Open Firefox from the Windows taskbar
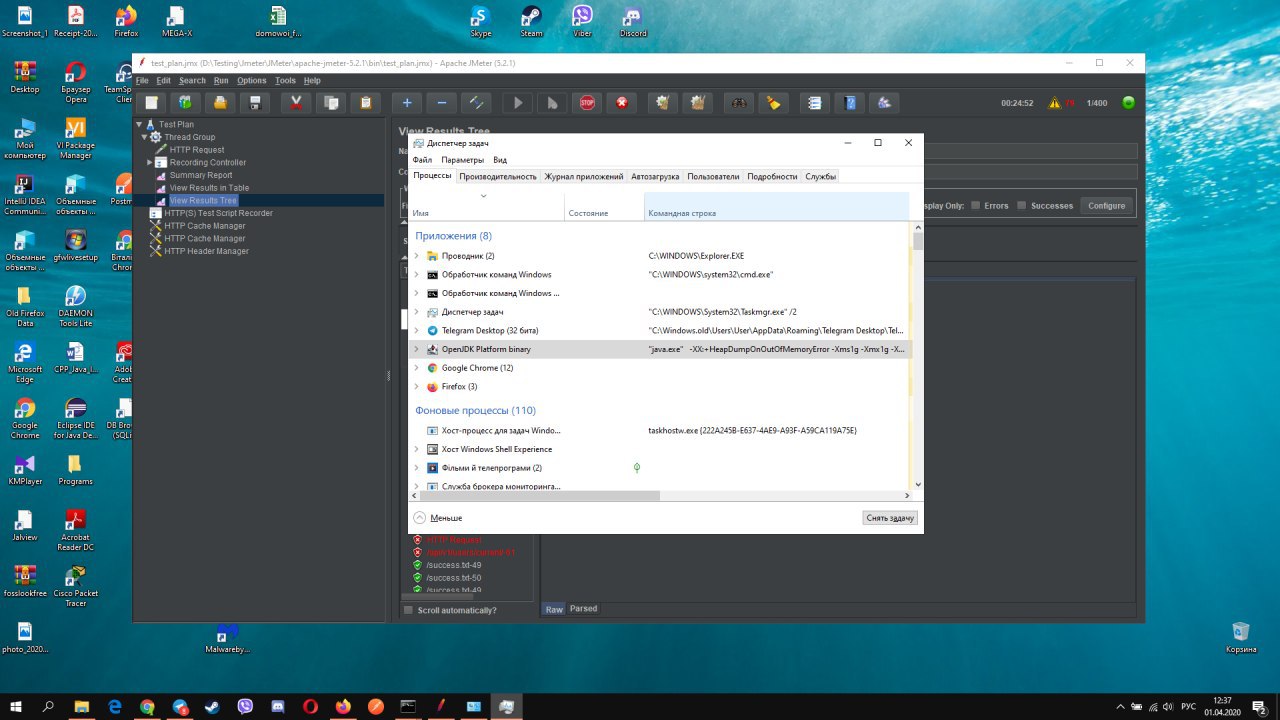Viewport: 1280px width, 720px height. (343, 706)
